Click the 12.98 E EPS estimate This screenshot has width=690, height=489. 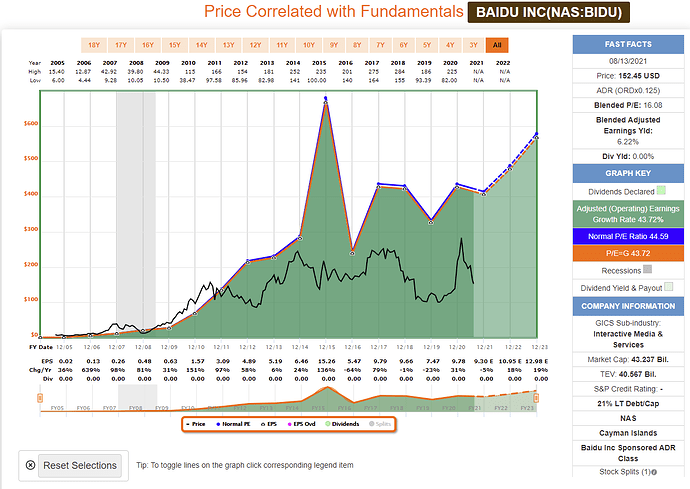pos(537,361)
